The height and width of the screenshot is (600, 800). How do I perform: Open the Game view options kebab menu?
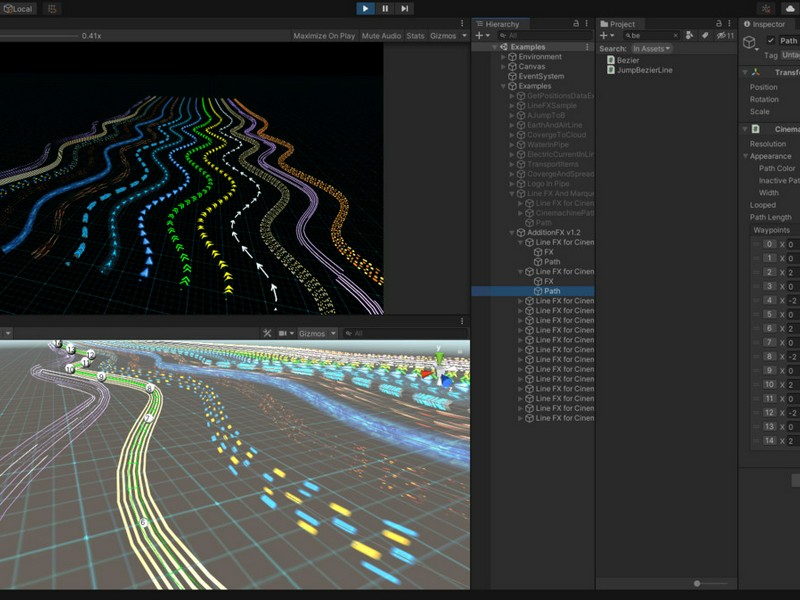tap(462, 23)
